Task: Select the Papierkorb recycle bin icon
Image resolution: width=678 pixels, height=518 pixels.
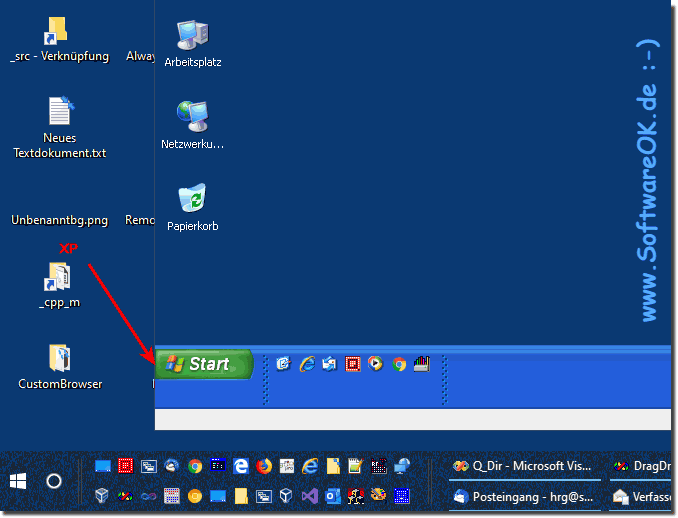Action: [193, 208]
